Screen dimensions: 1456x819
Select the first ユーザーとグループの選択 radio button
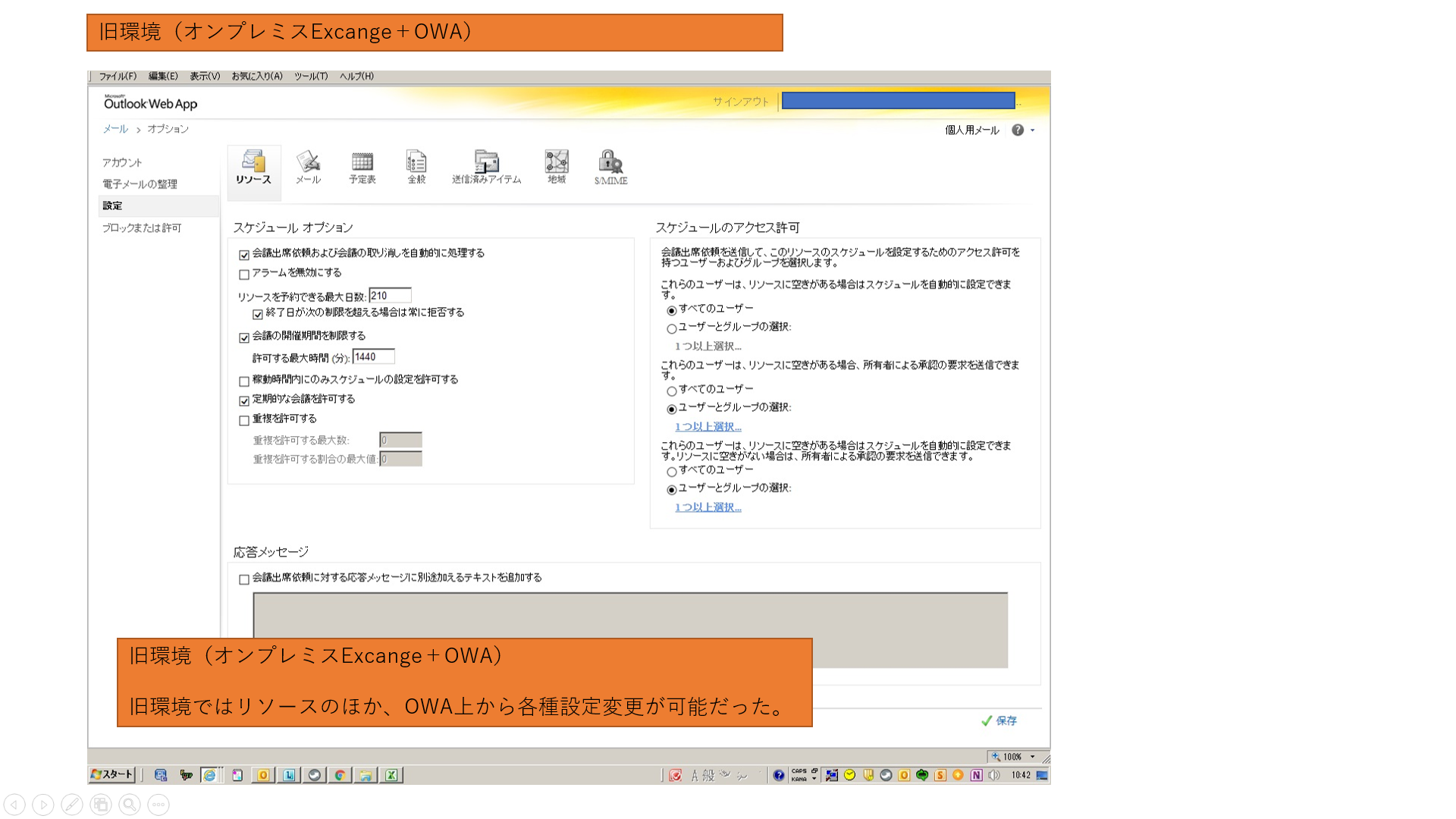pos(672,329)
